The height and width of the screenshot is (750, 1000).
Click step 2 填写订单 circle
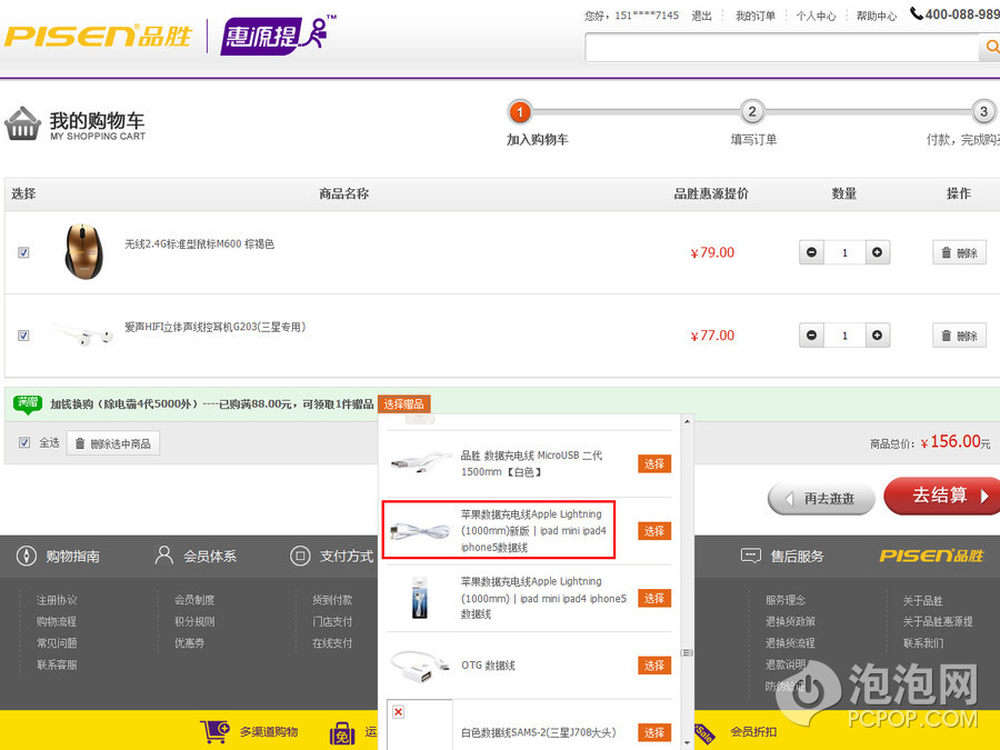(x=752, y=112)
